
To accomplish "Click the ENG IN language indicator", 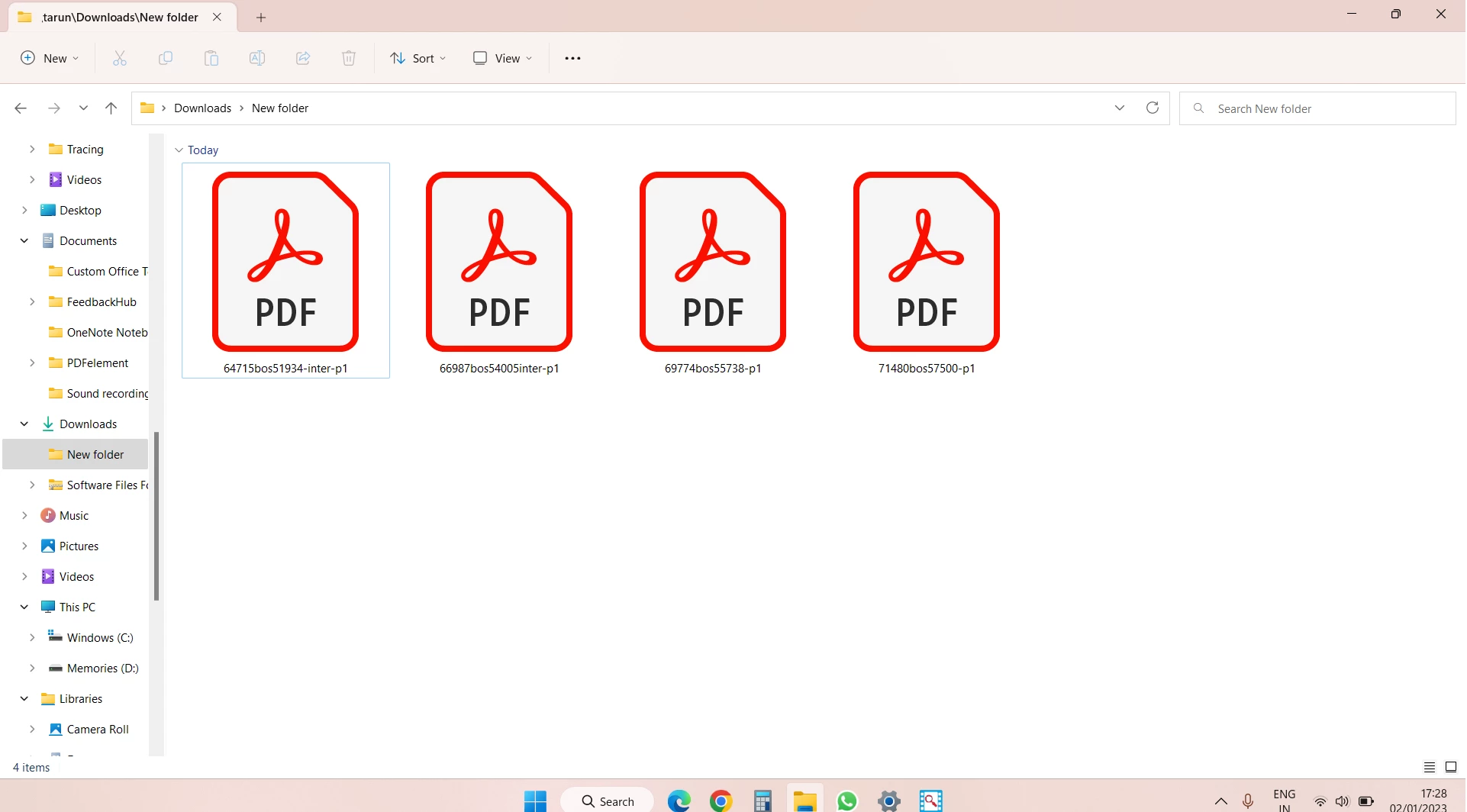I will 1285,801.
